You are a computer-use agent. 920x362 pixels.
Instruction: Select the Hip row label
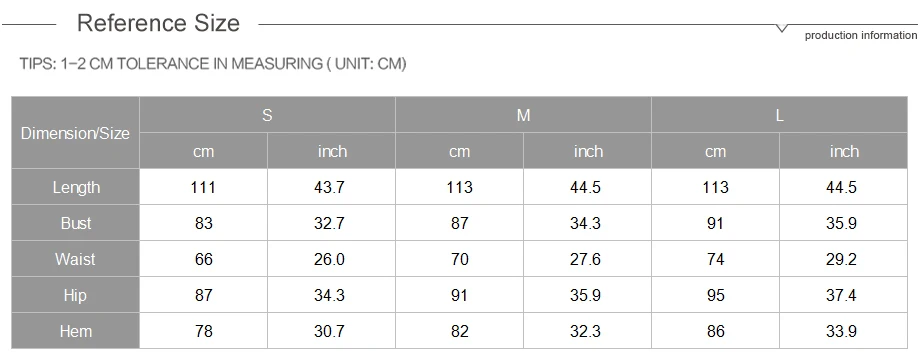click(x=76, y=295)
